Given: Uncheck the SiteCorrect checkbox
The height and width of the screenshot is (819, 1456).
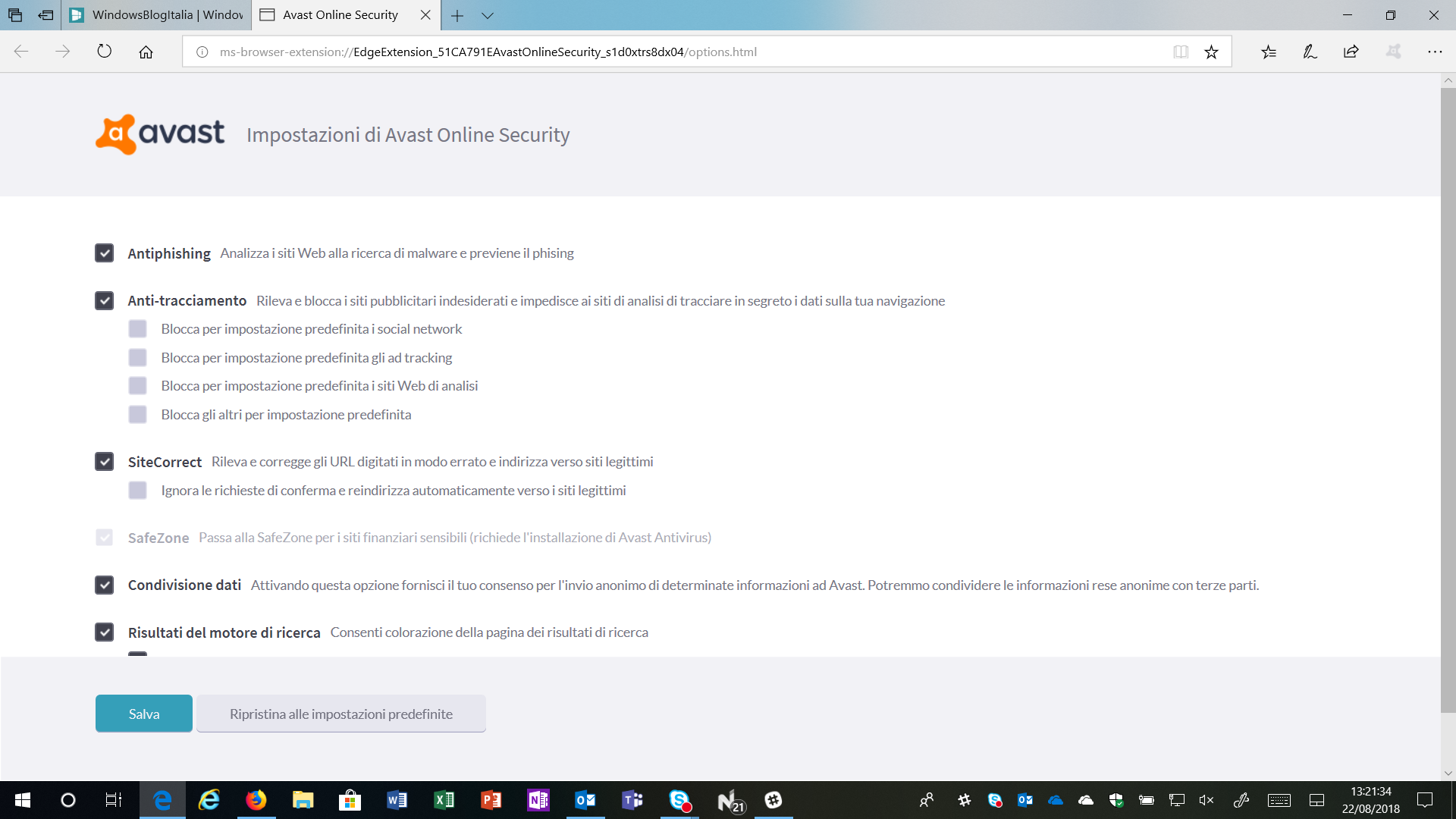Looking at the screenshot, I should coord(105,461).
